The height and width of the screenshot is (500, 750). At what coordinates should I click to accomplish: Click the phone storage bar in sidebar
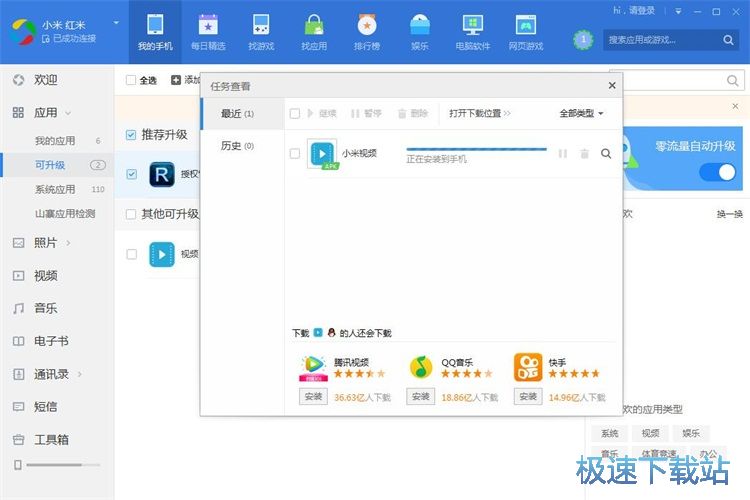[63, 465]
